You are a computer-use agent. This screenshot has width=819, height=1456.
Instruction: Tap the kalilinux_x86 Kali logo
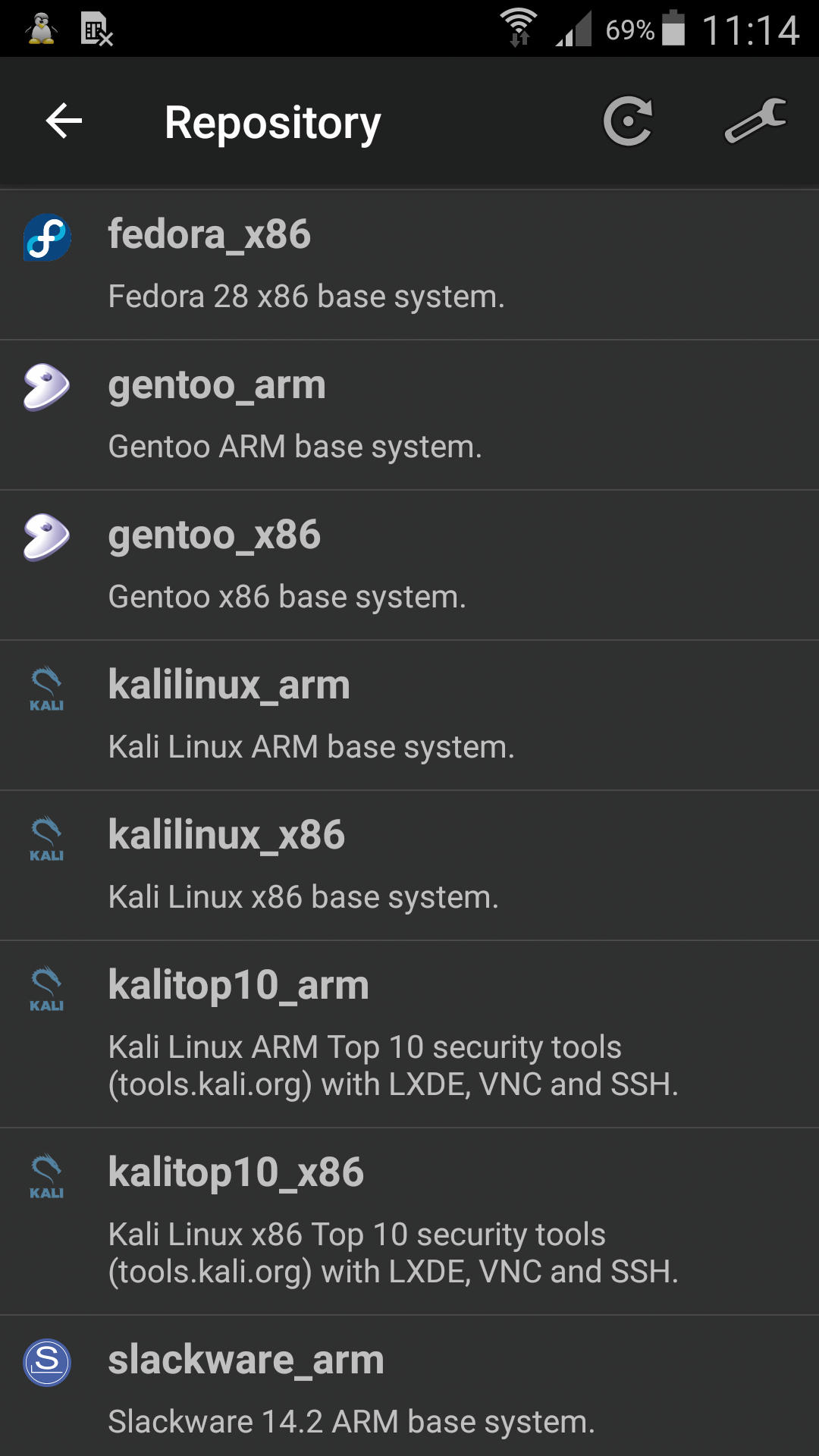pos(46,839)
